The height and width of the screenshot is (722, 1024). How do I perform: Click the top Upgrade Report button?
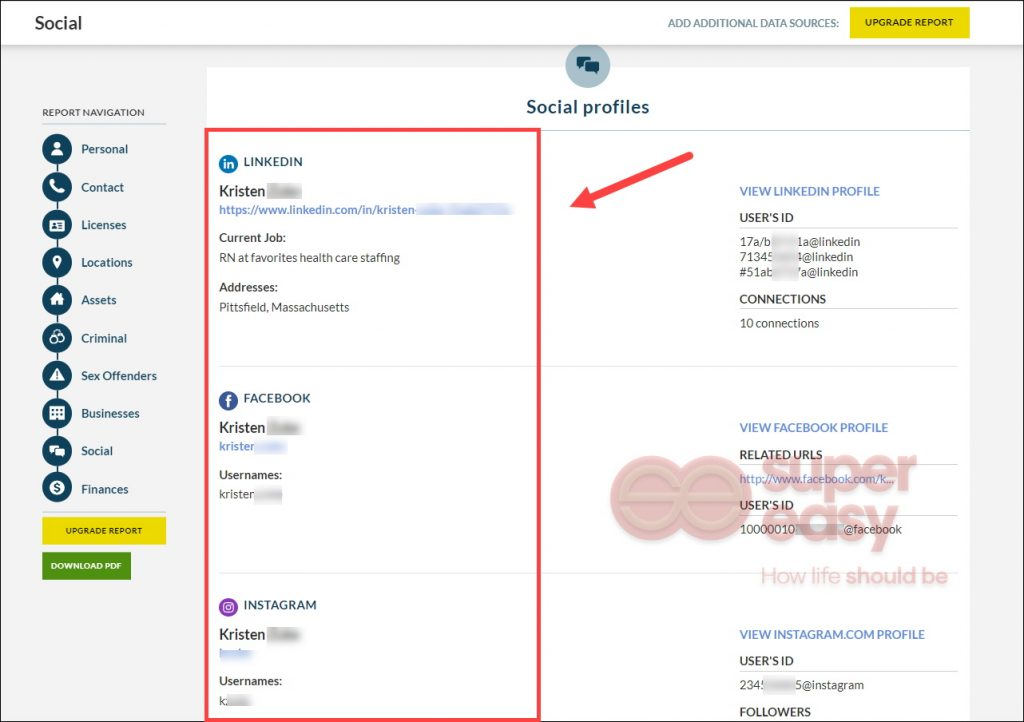[909, 22]
